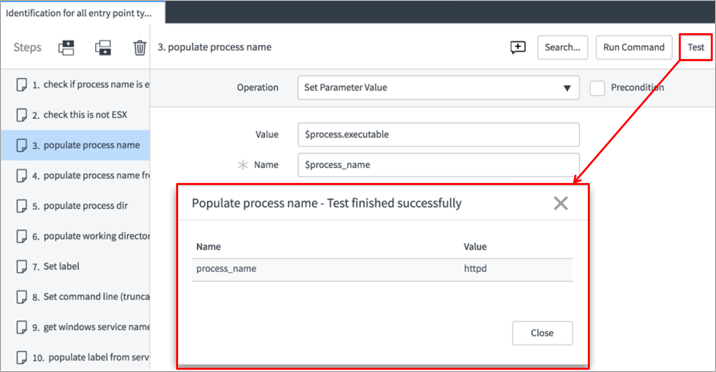The image size is (716, 372).
Task: Click the Close button in the dialog
Action: point(542,333)
